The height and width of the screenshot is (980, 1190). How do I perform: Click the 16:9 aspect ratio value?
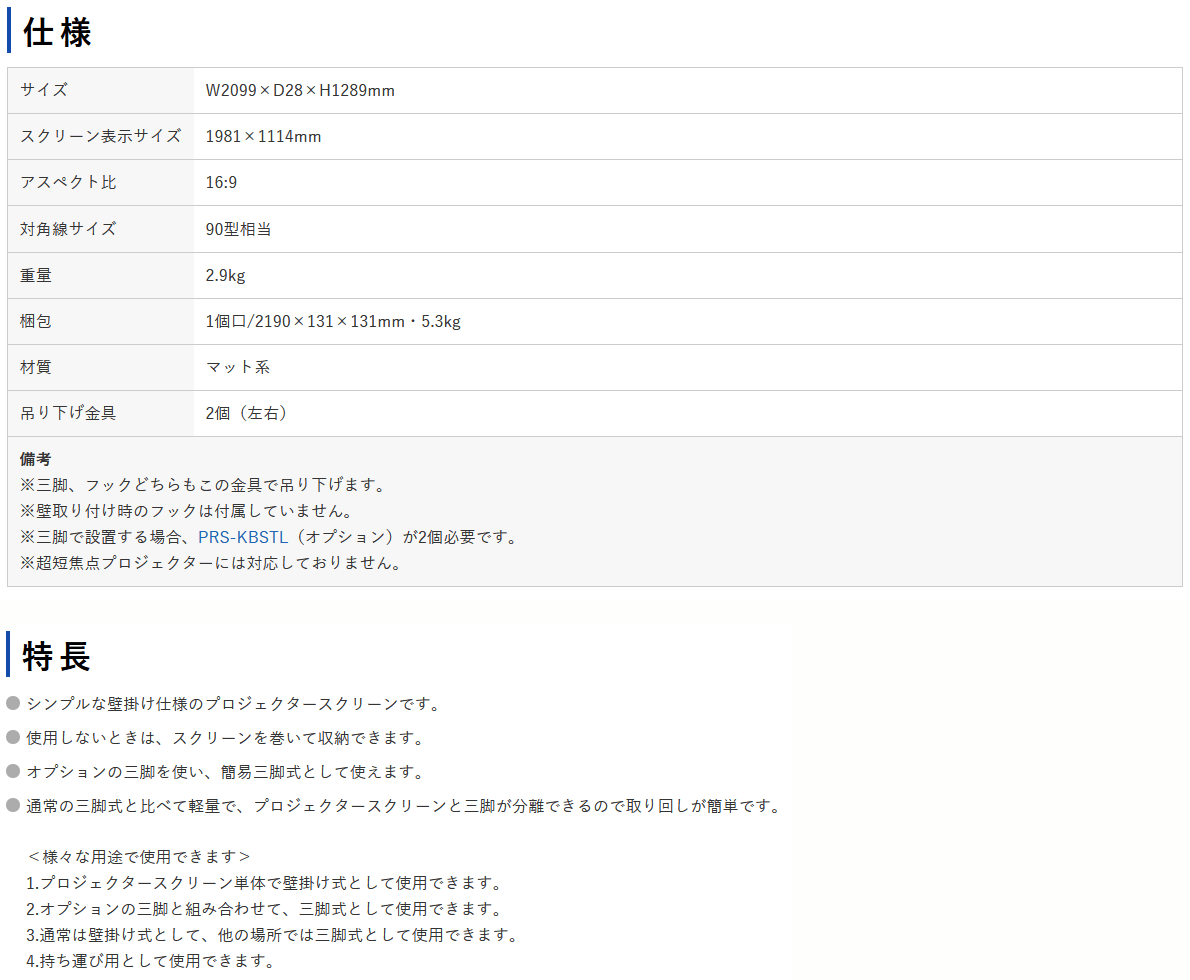click(221, 182)
